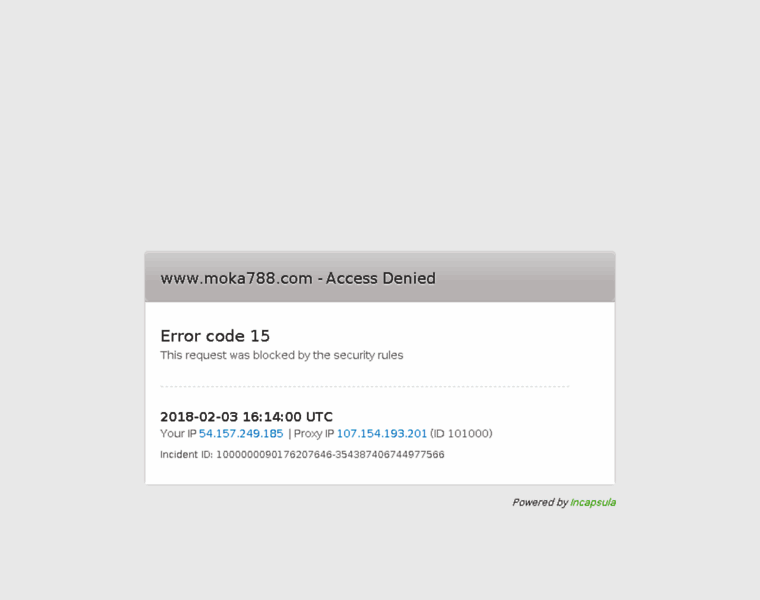Click the Your IP label
Image resolution: width=760 pixels, height=600 pixels.
178,433
